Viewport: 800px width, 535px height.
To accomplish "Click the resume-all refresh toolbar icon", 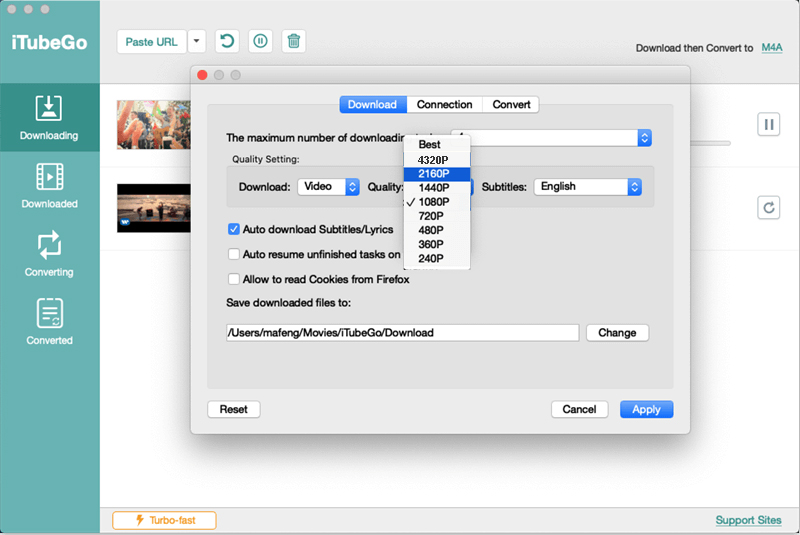I will (227, 41).
